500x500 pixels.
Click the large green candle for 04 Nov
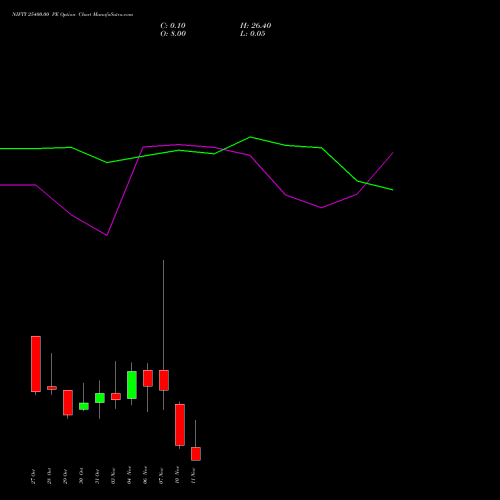(132, 385)
